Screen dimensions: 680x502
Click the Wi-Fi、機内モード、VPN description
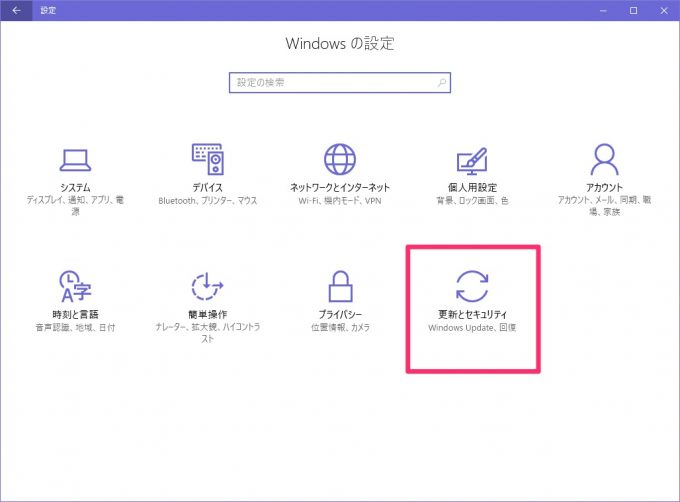[x=340, y=201]
